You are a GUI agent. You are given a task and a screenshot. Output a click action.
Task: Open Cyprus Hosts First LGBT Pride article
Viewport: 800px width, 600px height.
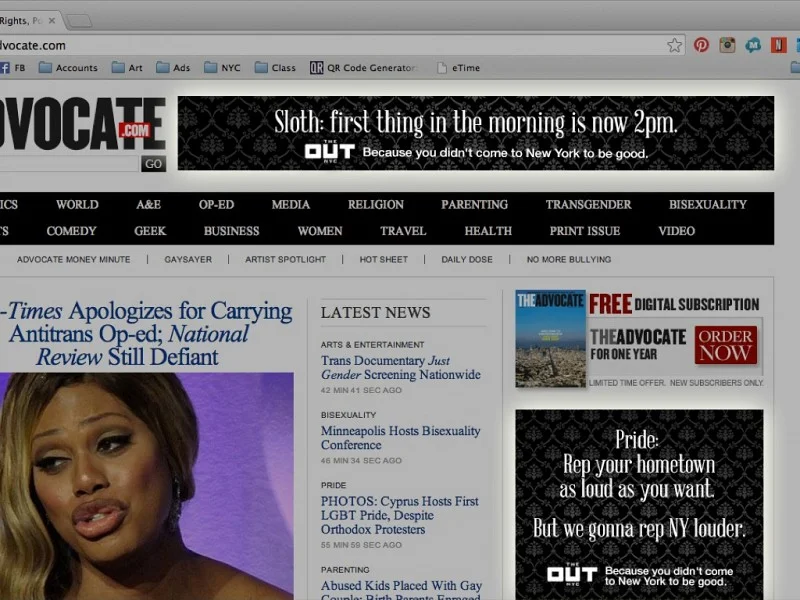[x=399, y=515]
